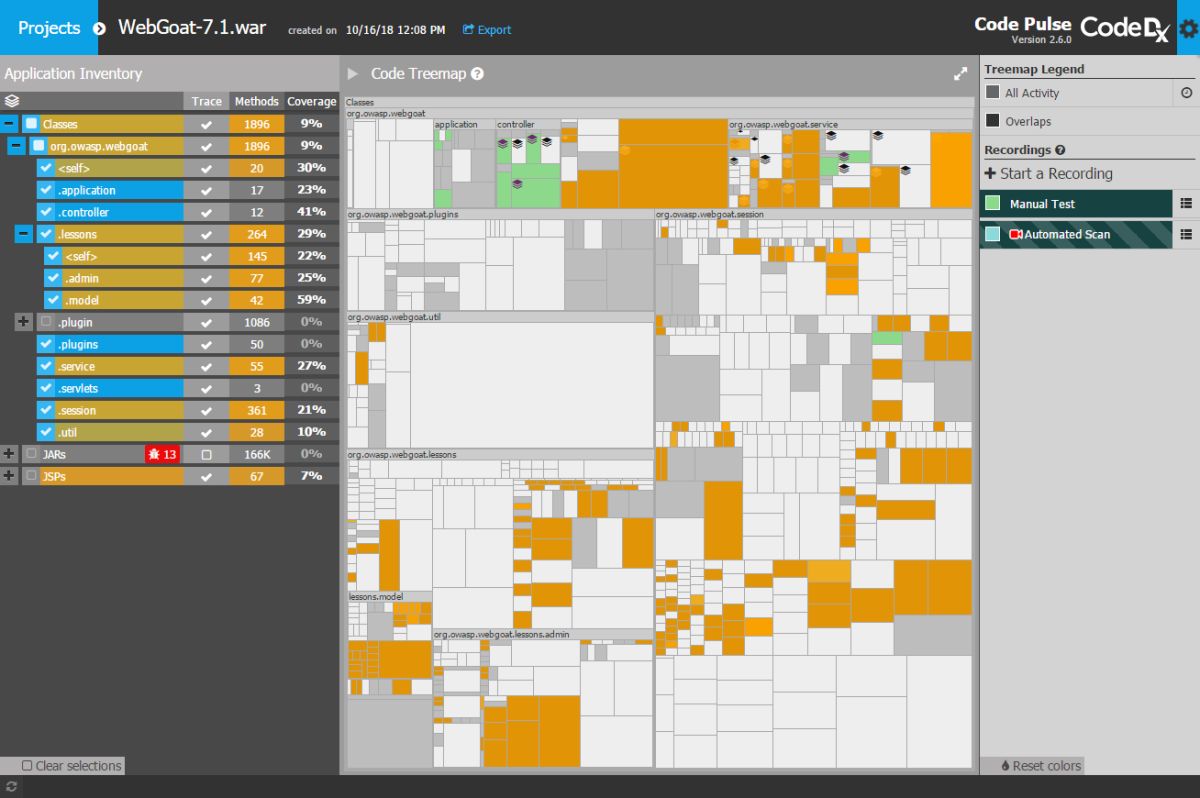
Task: Change the Manual Test green swatch
Action: (x=992, y=204)
